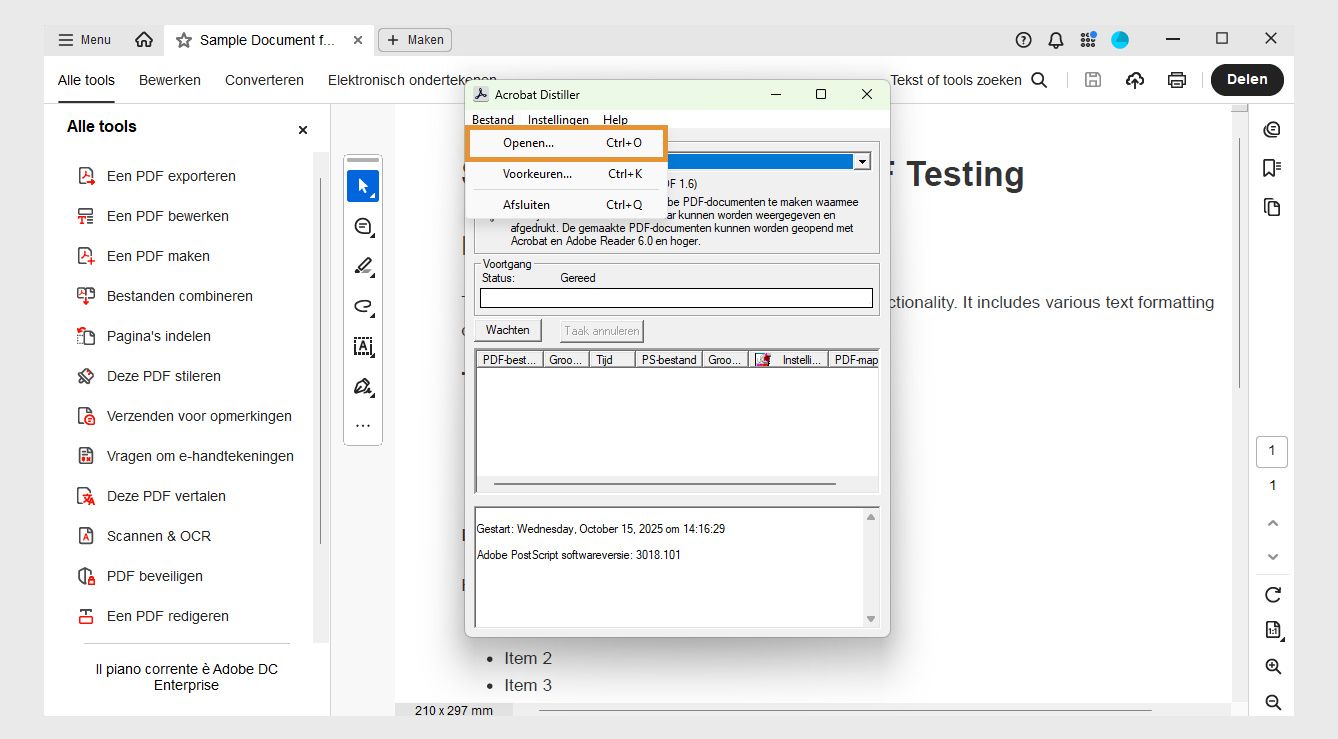Select the comment bubble tool
Viewport: 1338px width, 739px height.
click(x=363, y=227)
